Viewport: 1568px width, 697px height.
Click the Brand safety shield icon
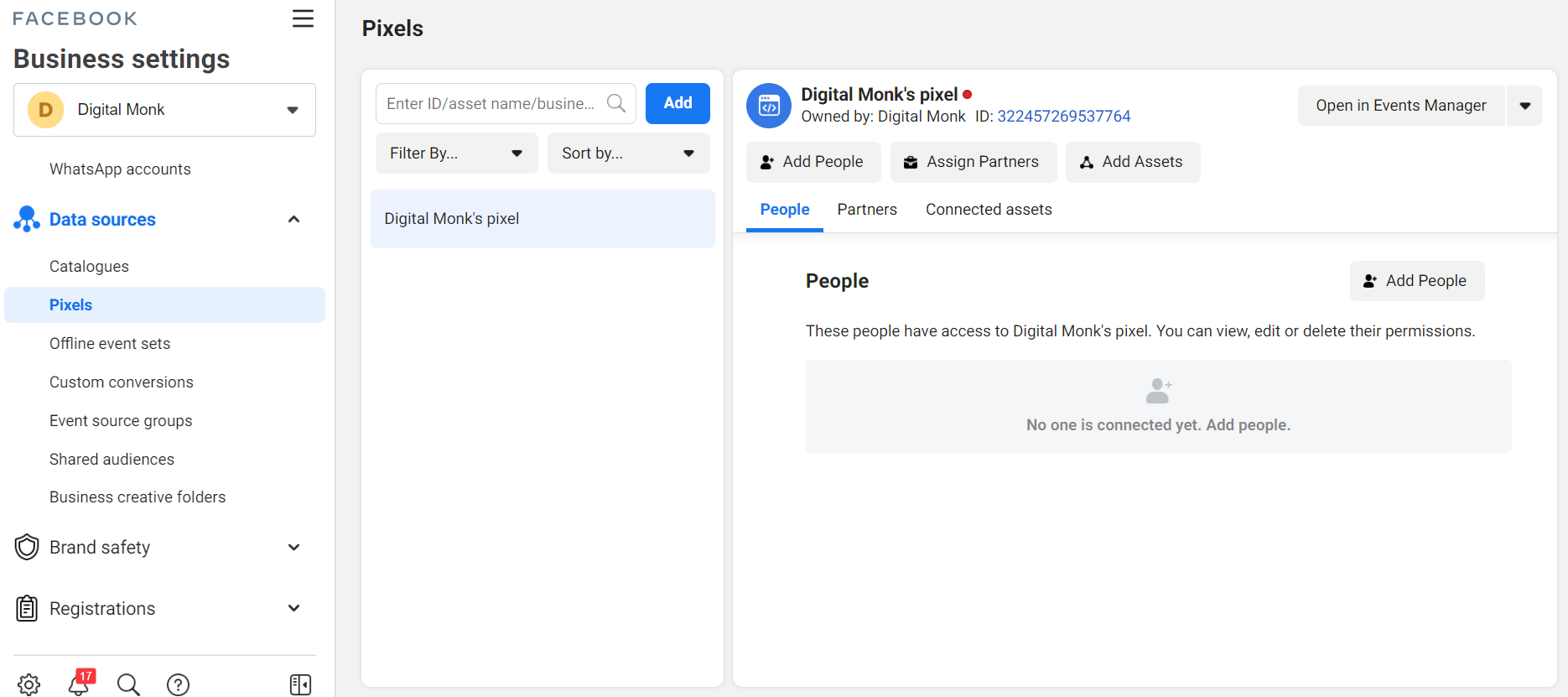tap(27, 547)
